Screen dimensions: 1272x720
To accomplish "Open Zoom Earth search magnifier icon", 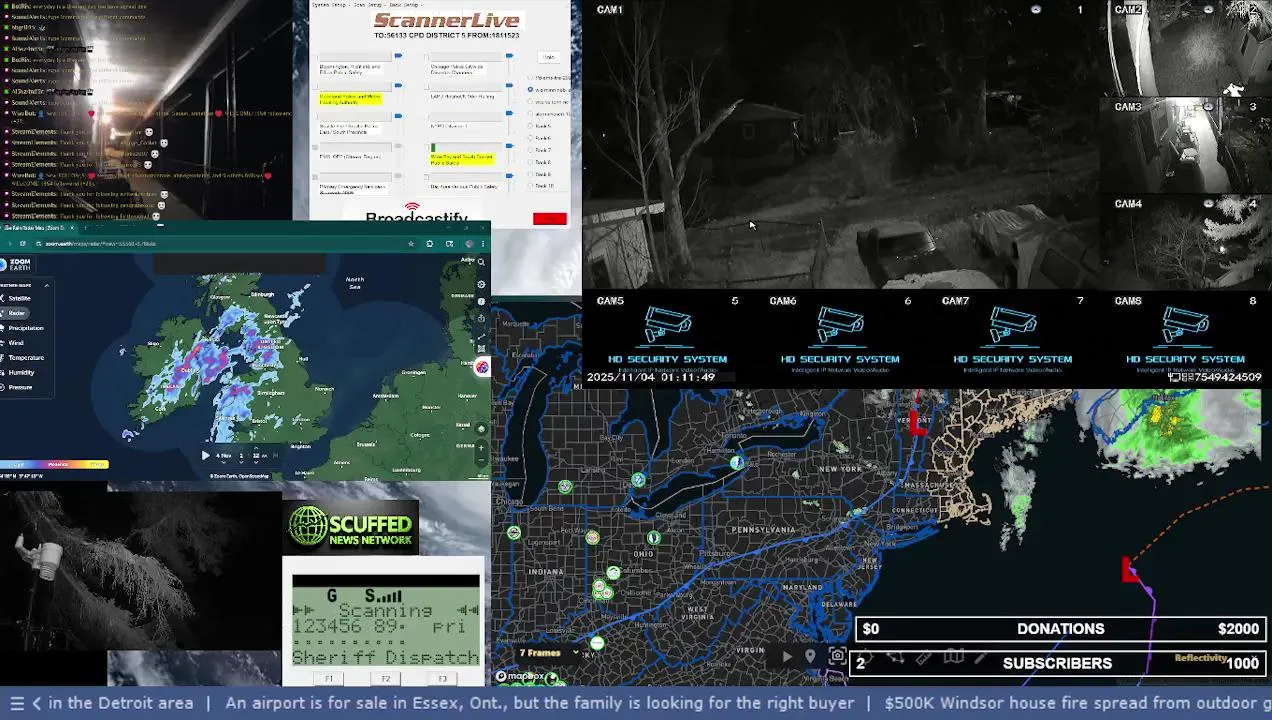I will pos(481,262).
